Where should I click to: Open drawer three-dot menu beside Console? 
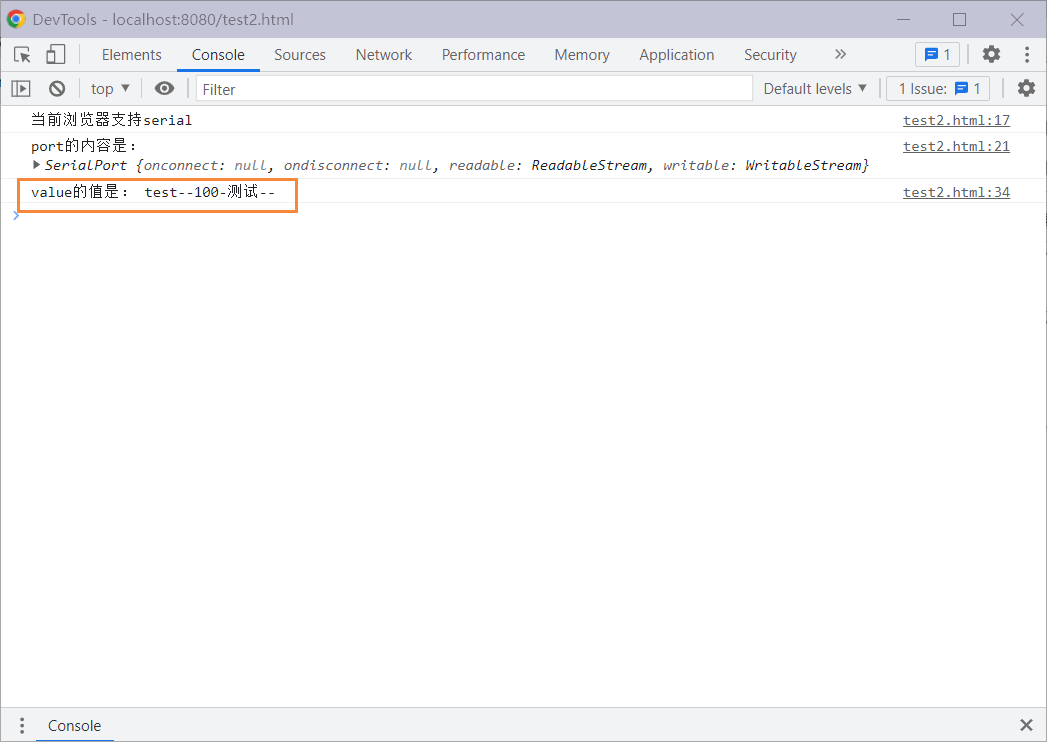(x=22, y=725)
